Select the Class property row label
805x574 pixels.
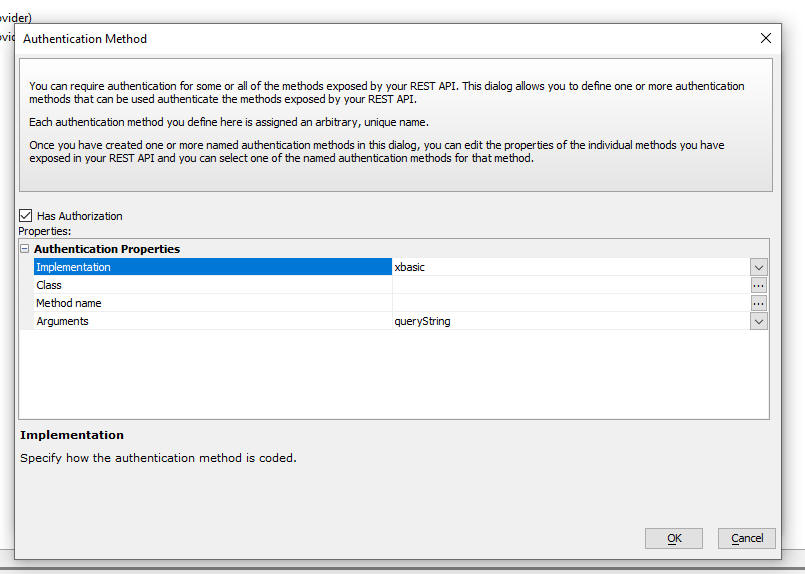click(213, 285)
